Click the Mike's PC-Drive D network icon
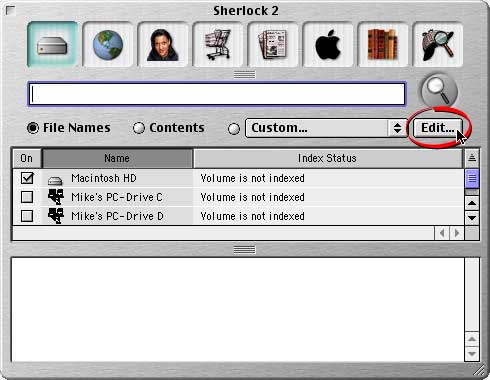490x380 pixels. [x=55, y=216]
